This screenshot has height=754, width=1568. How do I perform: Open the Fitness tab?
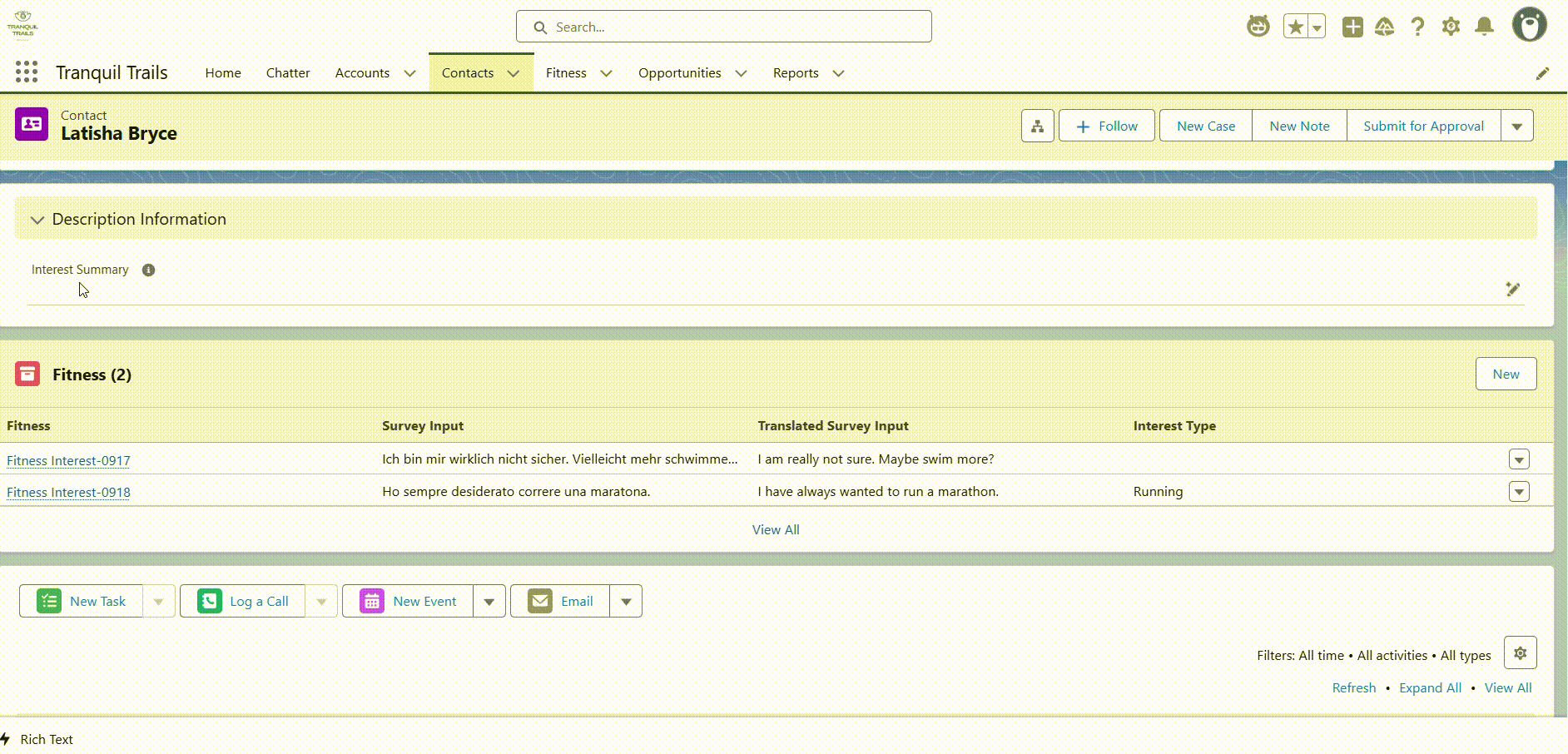[566, 73]
